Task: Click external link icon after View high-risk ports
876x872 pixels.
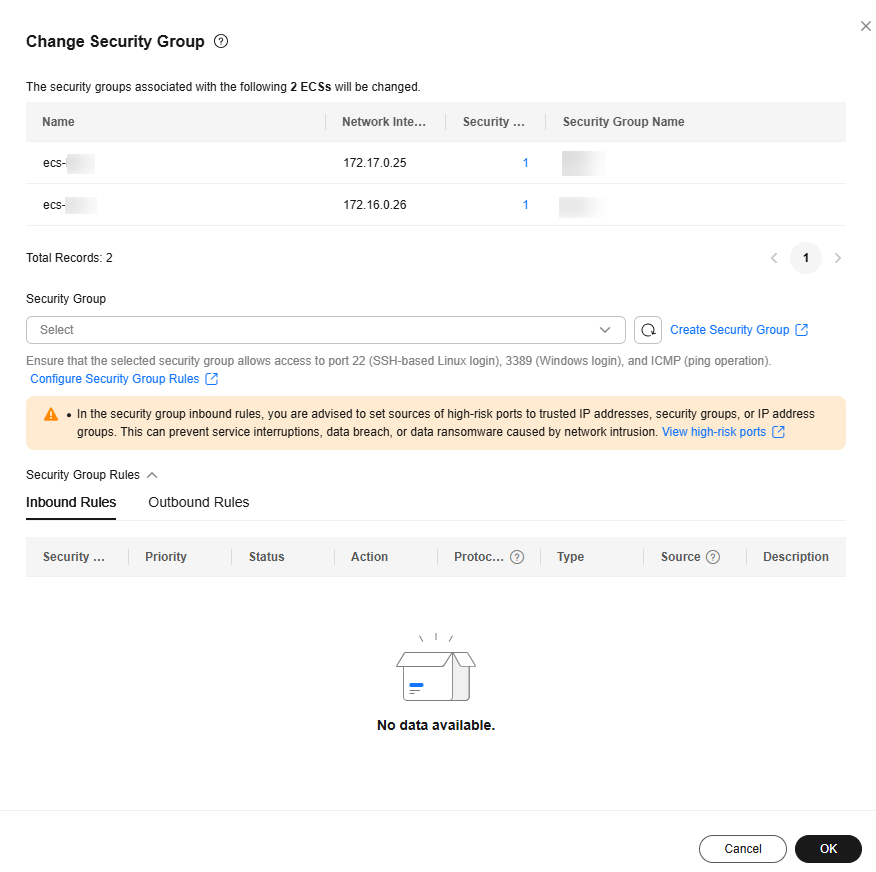Action: click(x=779, y=432)
